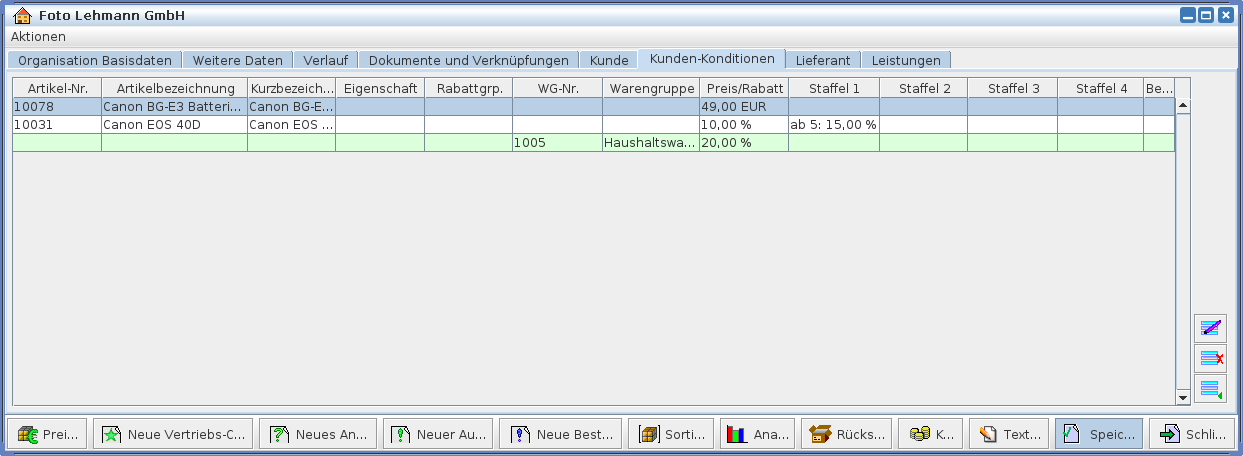Switch to Organisation Basisdaten tab
The width and height of the screenshot is (1243, 456).
pyautogui.click(x=96, y=60)
